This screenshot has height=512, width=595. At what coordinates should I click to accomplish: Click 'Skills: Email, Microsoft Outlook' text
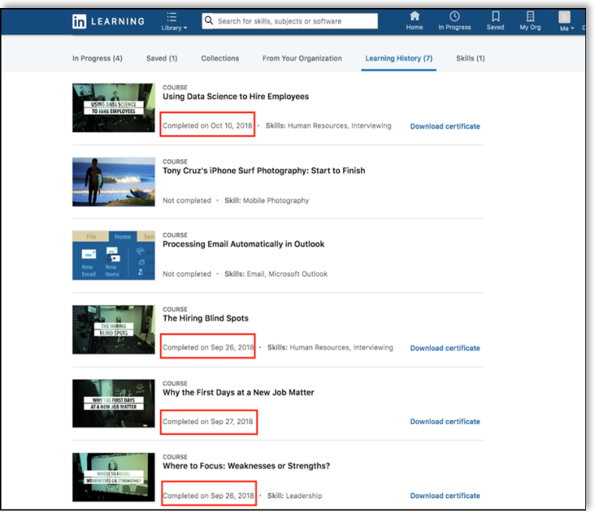(275, 274)
